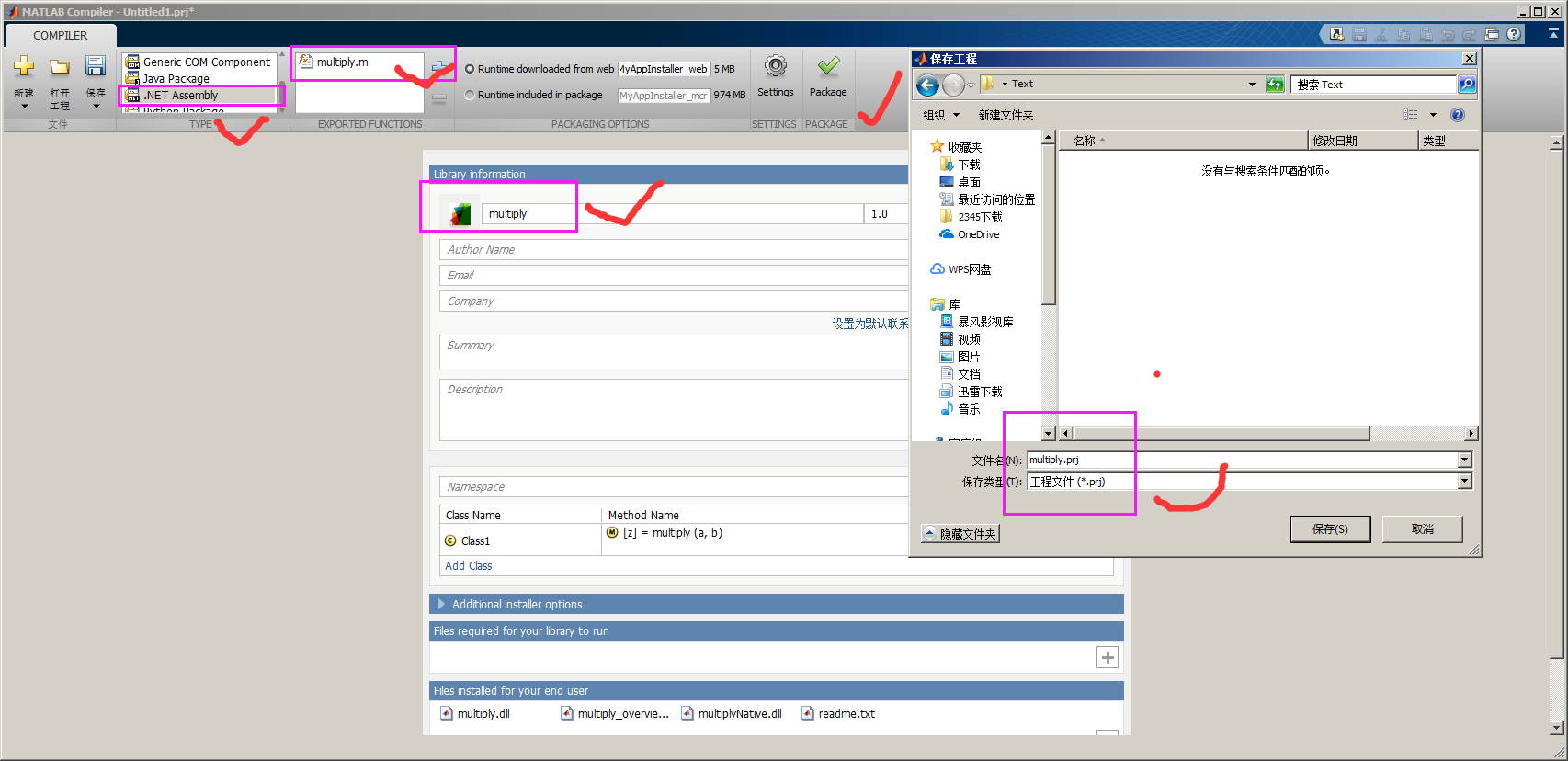Viewport: 1568px width, 761px height.
Task: Change view with view options icon
Action: 1411,115
